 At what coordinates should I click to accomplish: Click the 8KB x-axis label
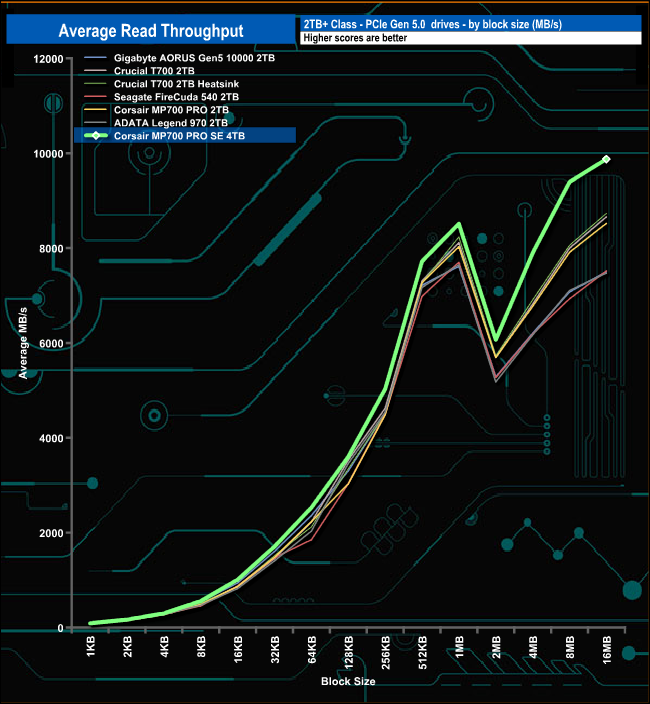(x=201, y=647)
